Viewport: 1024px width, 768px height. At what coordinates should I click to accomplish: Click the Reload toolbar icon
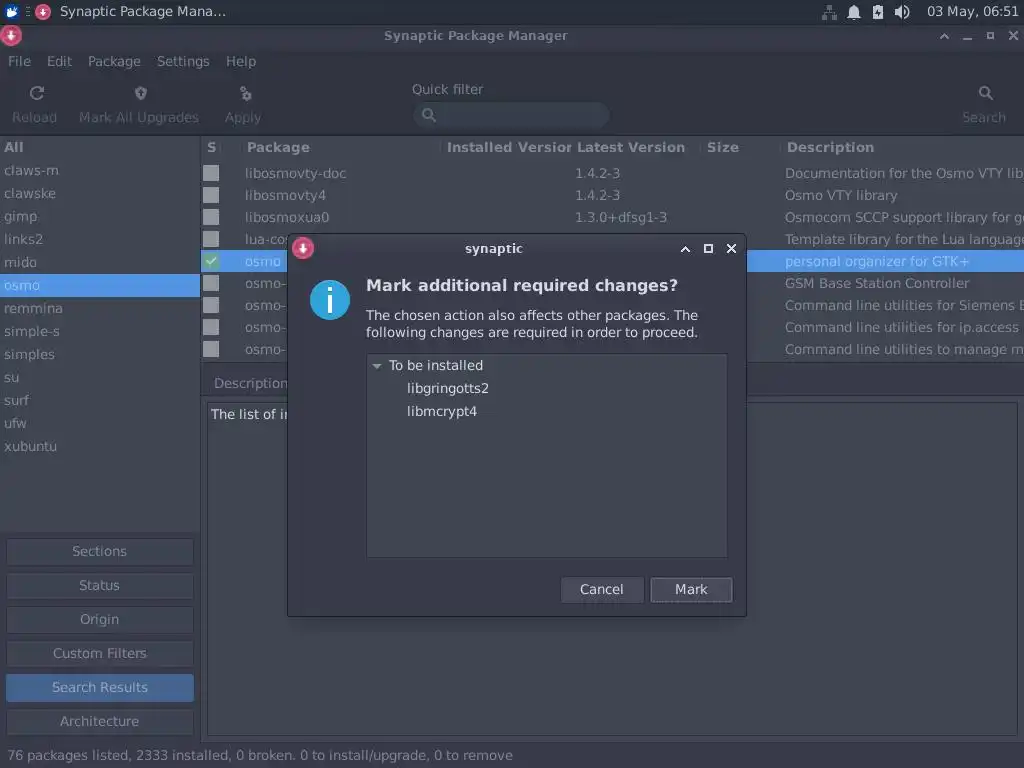(37, 93)
